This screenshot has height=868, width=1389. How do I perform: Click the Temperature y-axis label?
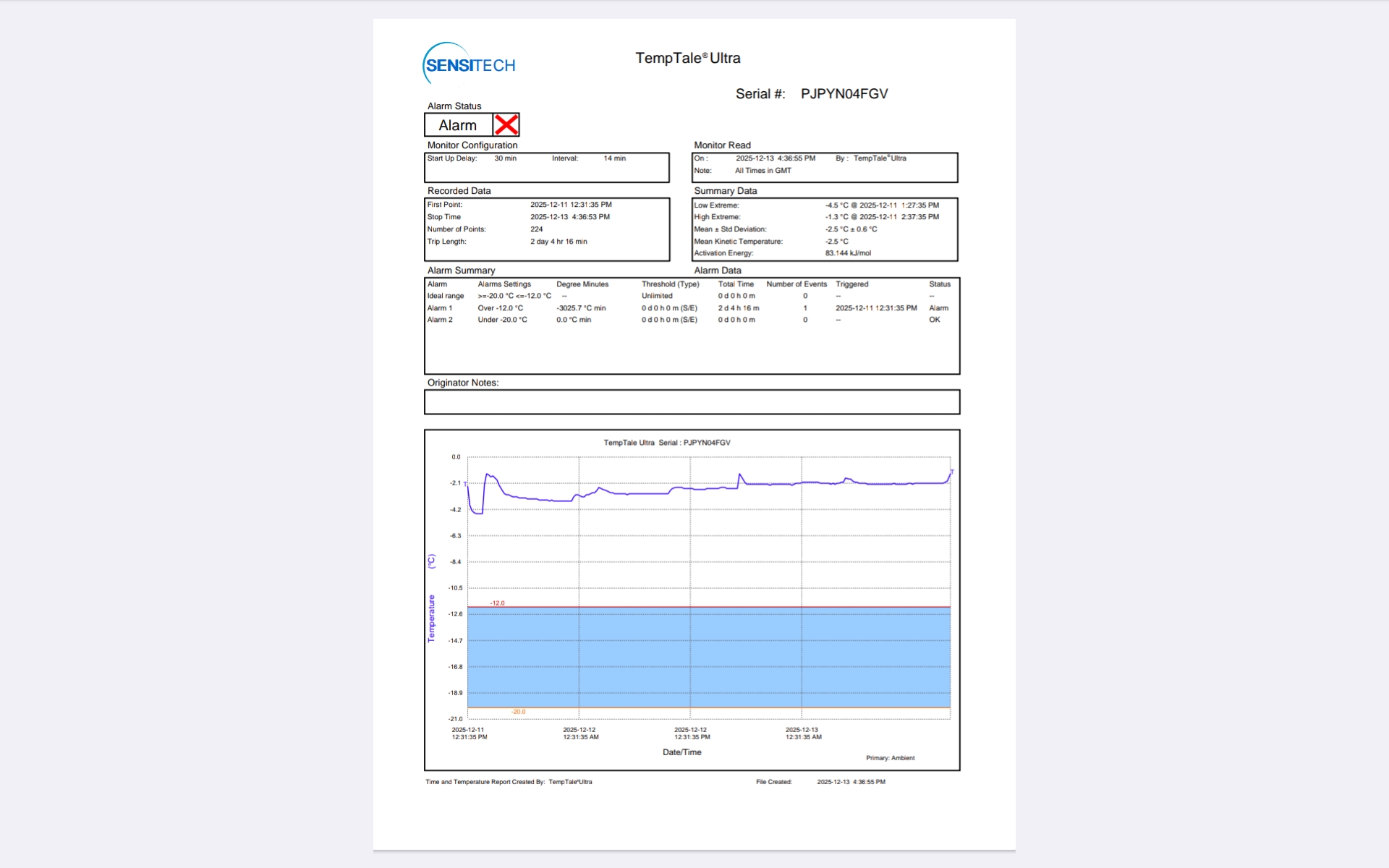pos(432,618)
